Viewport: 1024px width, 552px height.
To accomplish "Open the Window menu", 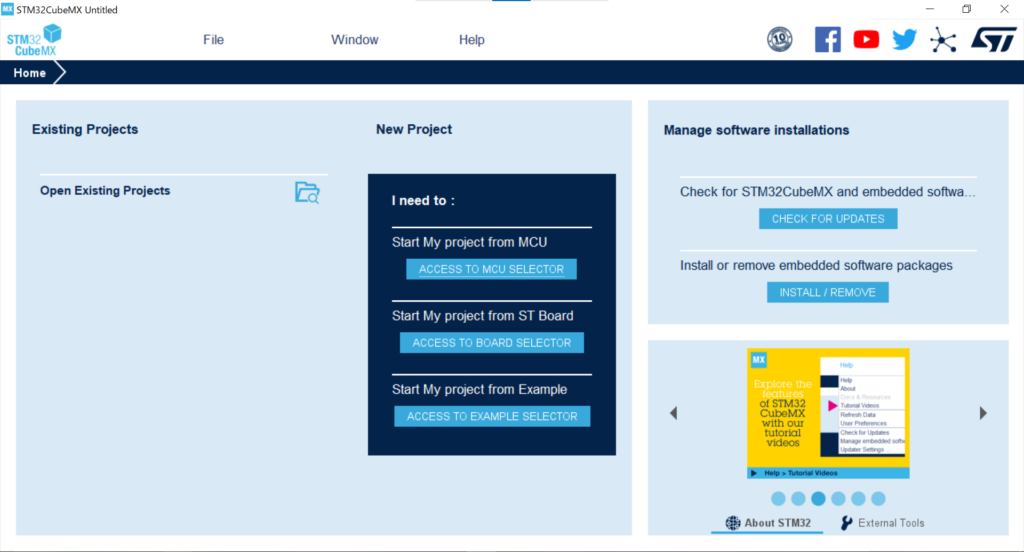I will tap(355, 40).
